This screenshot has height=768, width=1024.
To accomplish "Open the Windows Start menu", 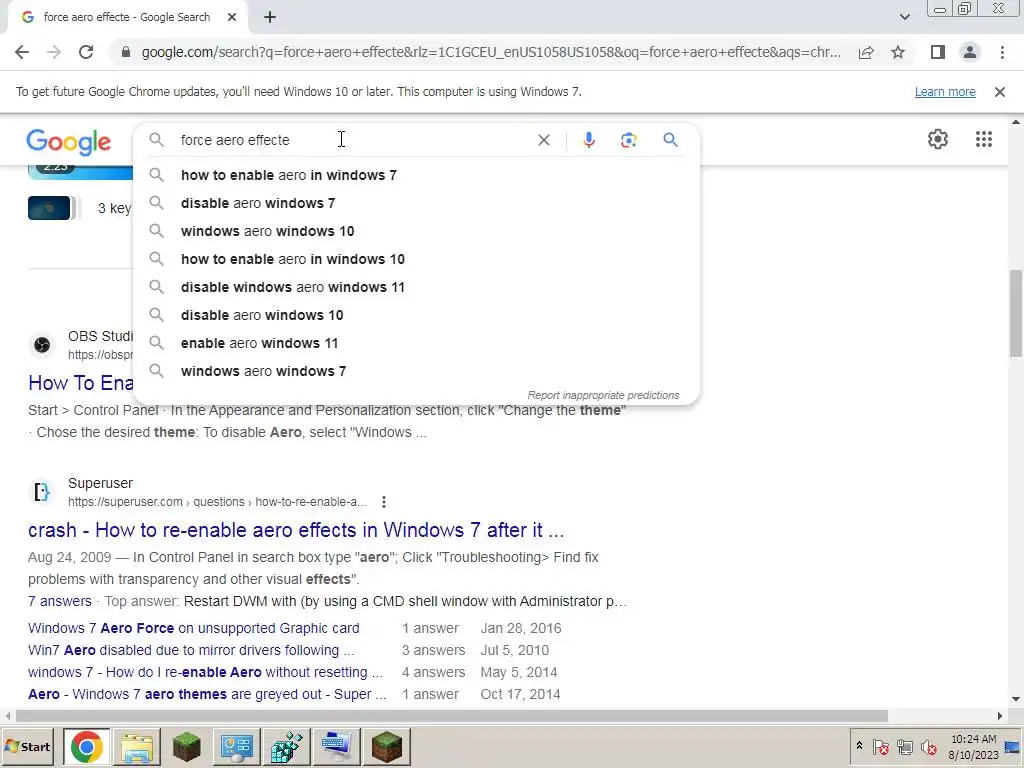I will (28, 747).
